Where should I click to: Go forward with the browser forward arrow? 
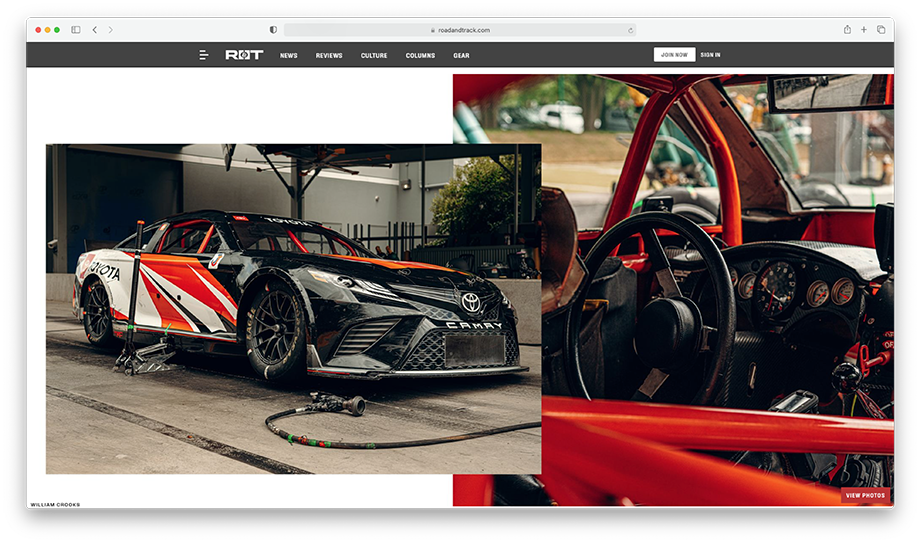110,30
